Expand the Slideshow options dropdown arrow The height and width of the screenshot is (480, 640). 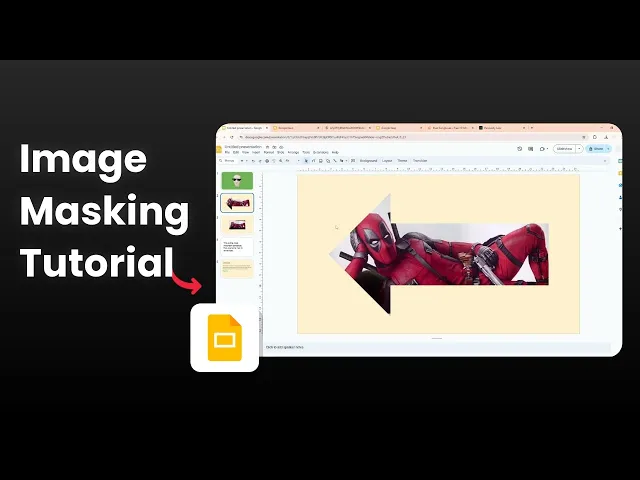tap(579, 149)
